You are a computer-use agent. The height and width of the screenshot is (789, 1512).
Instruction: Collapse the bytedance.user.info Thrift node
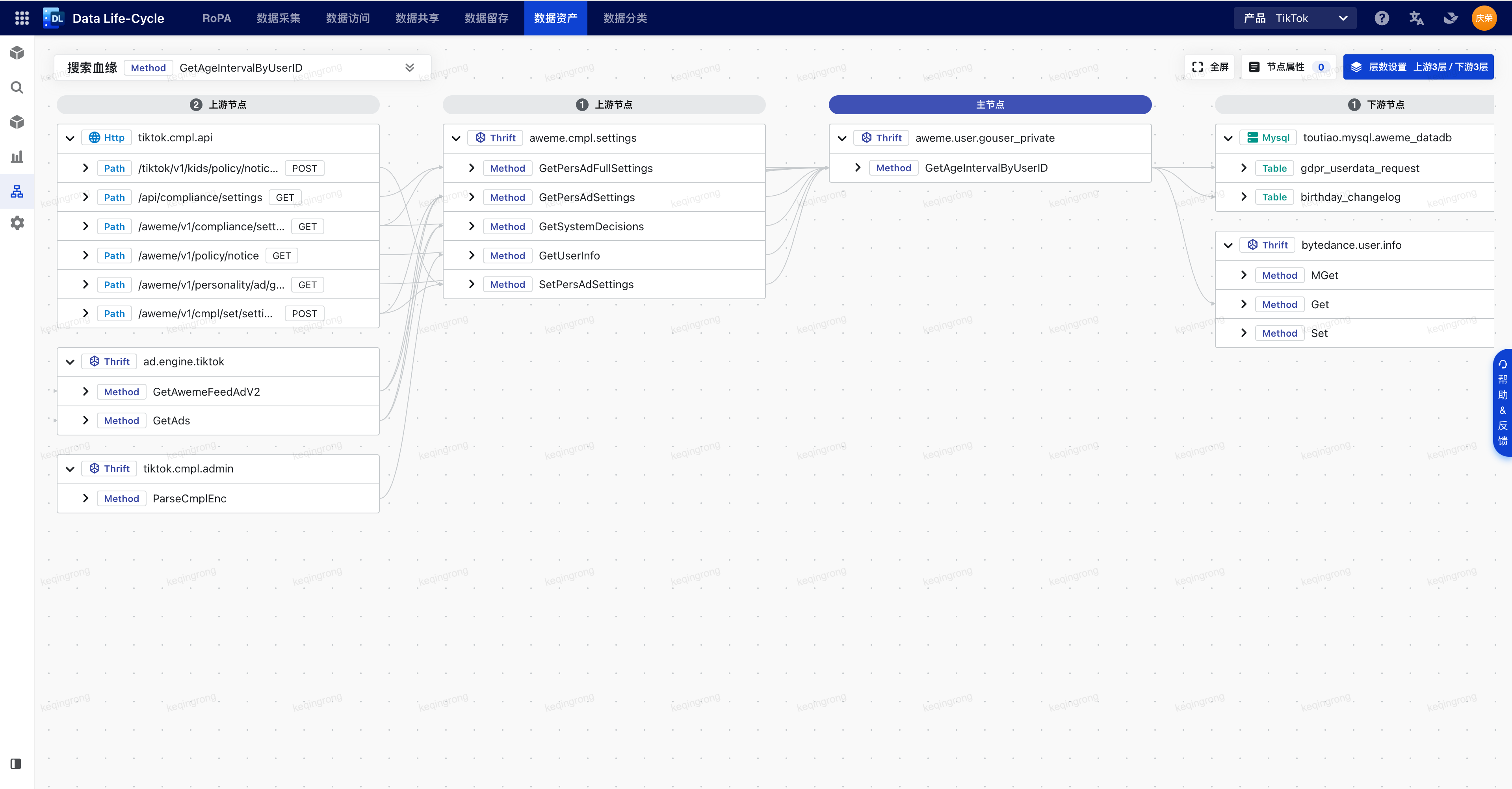1228,246
